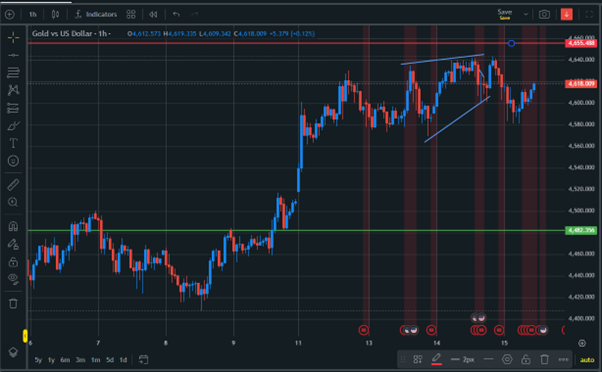Open the pattern drawing tools

pyautogui.click(x=13, y=90)
